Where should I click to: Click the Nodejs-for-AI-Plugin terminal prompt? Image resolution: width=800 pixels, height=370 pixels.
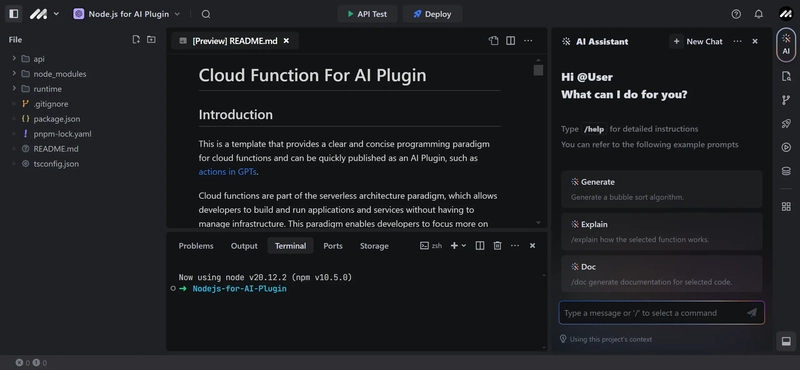click(239, 289)
